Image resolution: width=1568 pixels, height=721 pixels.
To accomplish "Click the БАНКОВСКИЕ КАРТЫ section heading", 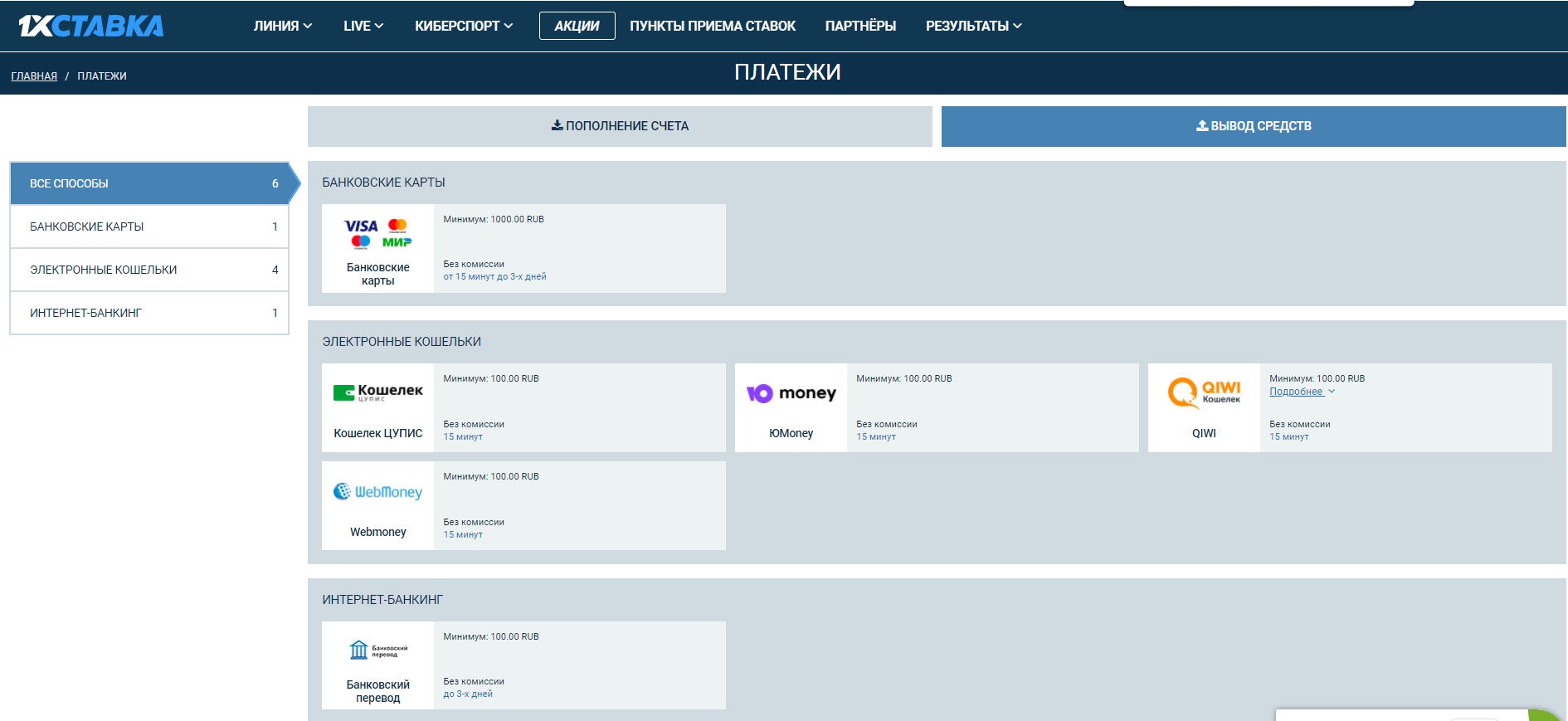I will tap(383, 183).
